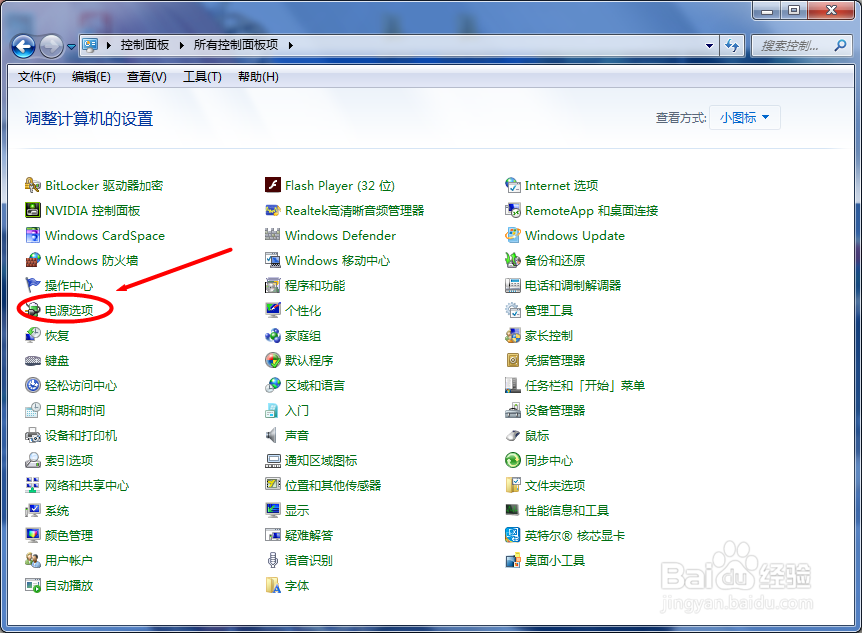Click the 默认程序 icon
This screenshot has width=862, height=633.
click(273, 361)
